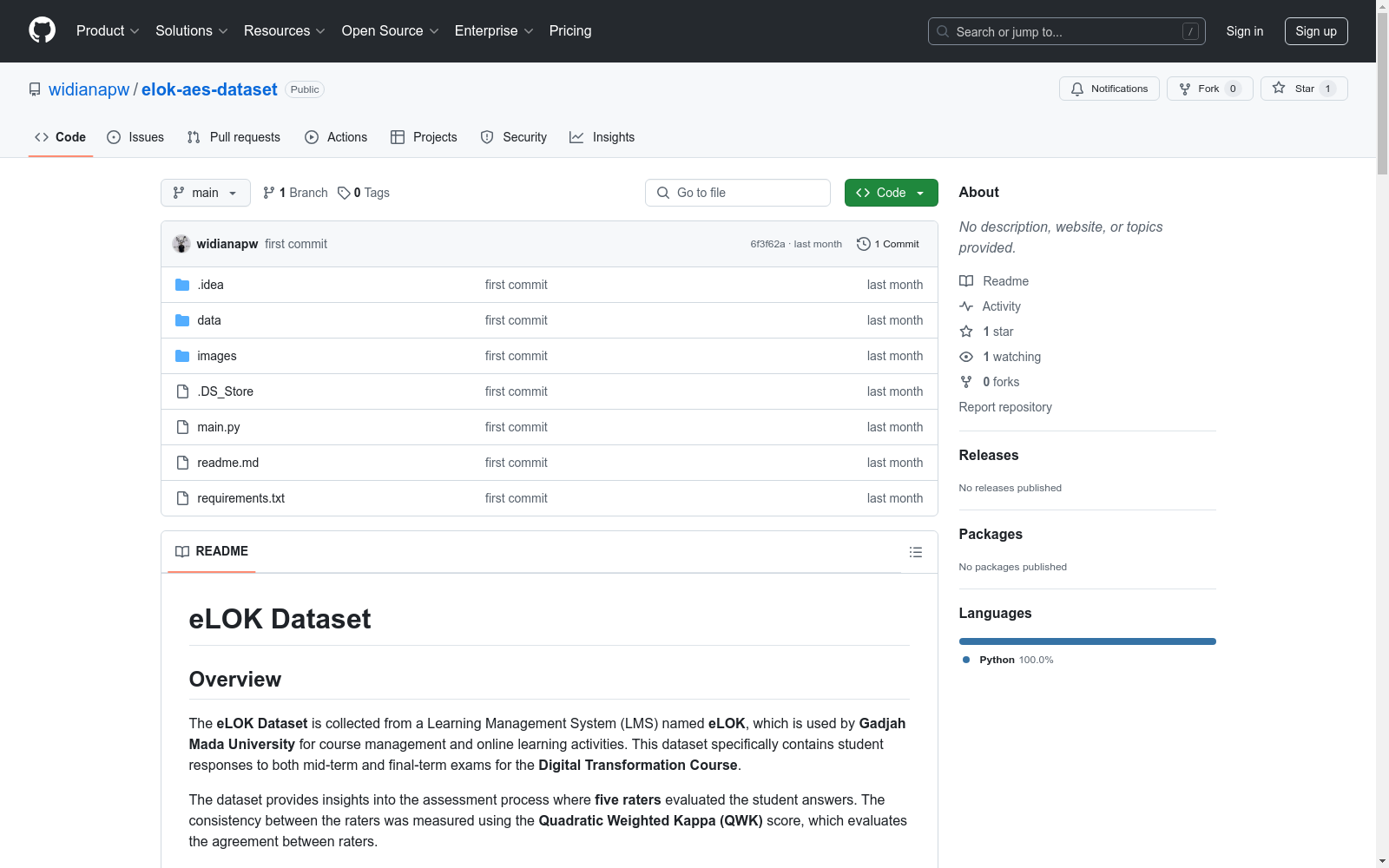1389x868 pixels.
Task: Expand the Product menu
Action: [x=108, y=30]
